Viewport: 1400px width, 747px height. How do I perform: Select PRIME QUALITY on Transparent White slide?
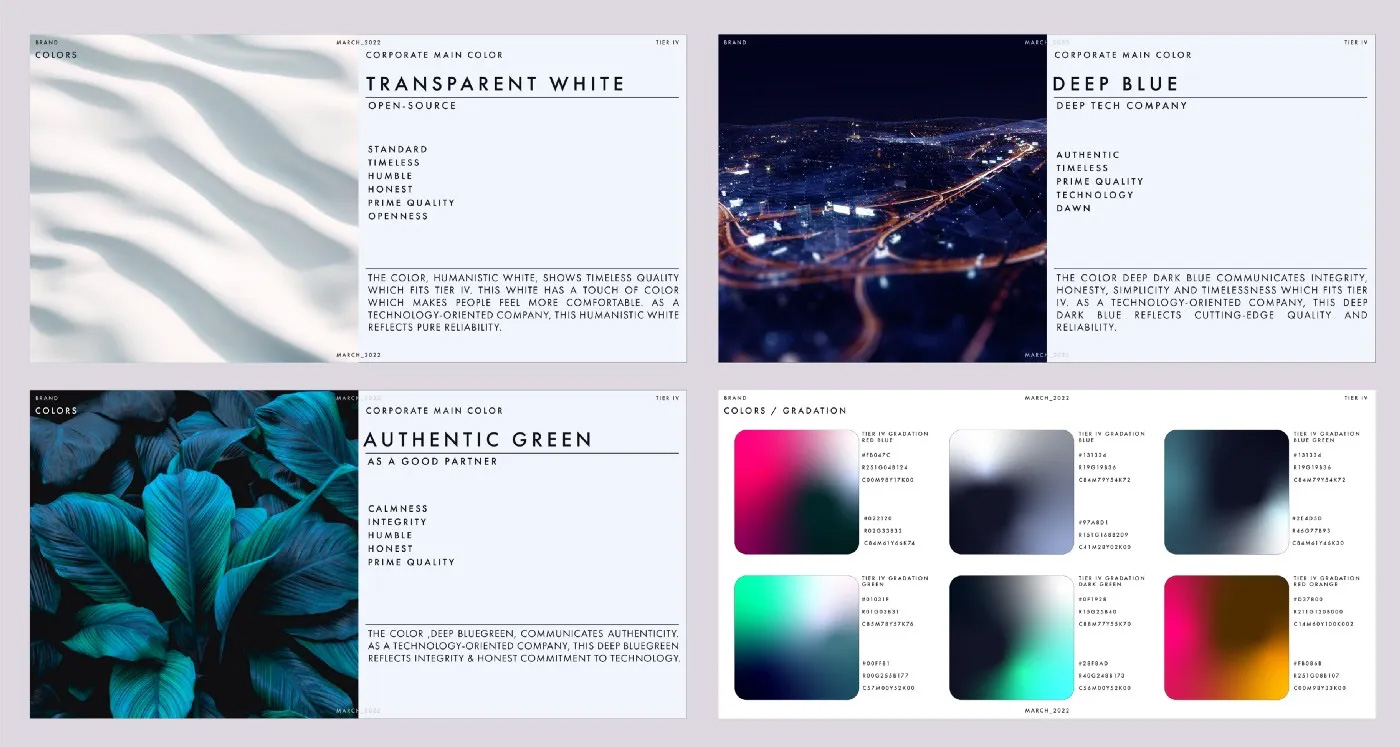click(x=411, y=203)
